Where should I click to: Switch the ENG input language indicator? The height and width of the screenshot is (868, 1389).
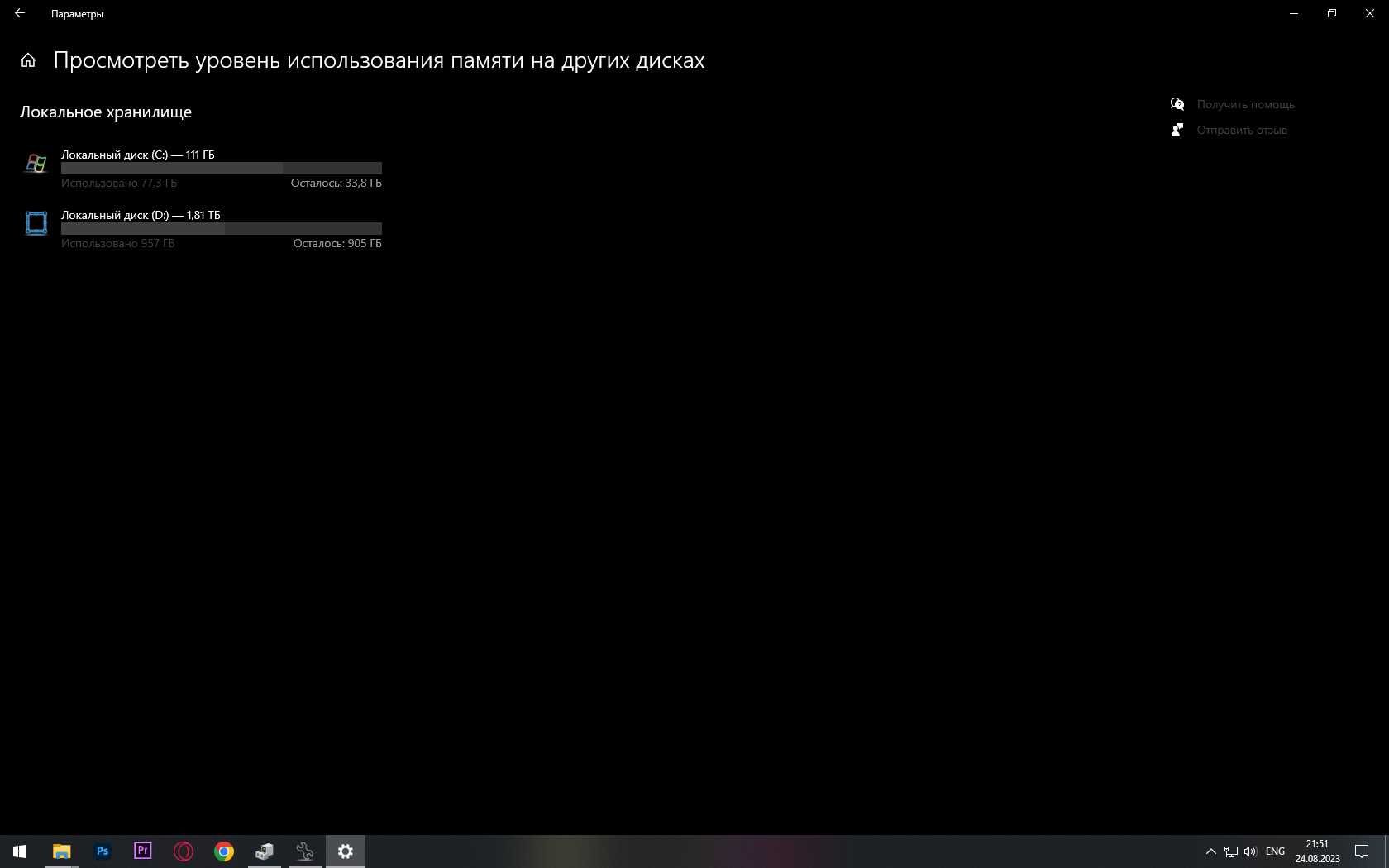pos(1275,851)
